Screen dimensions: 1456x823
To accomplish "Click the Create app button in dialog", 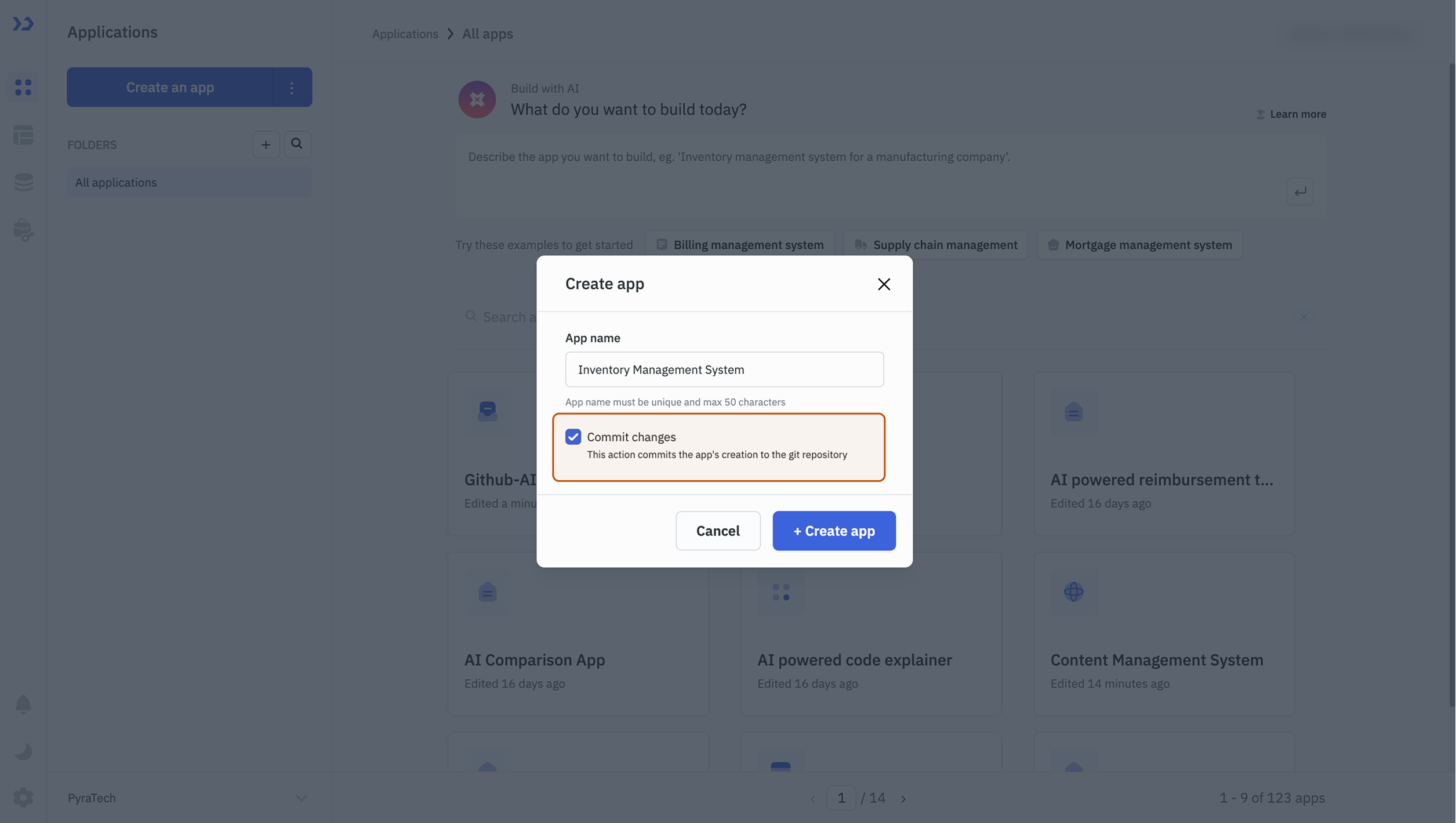I will [833, 530].
